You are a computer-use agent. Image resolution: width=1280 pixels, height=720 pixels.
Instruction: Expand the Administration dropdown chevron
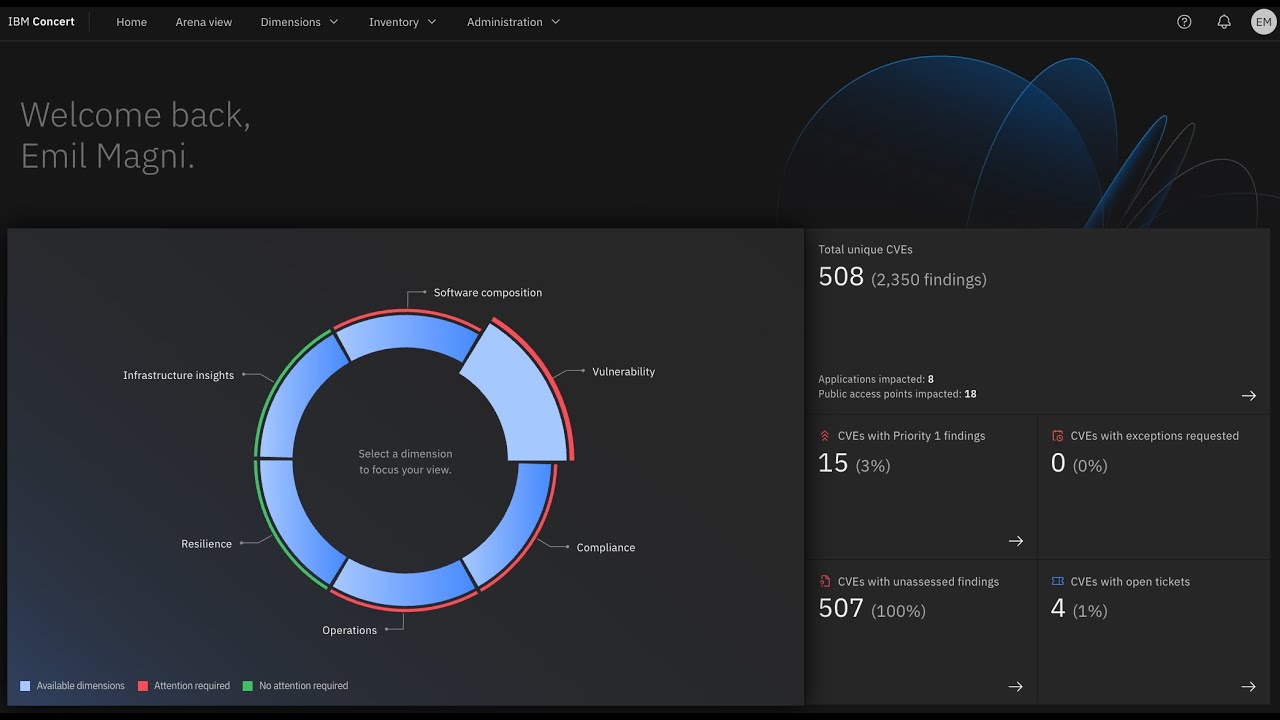pos(556,22)
